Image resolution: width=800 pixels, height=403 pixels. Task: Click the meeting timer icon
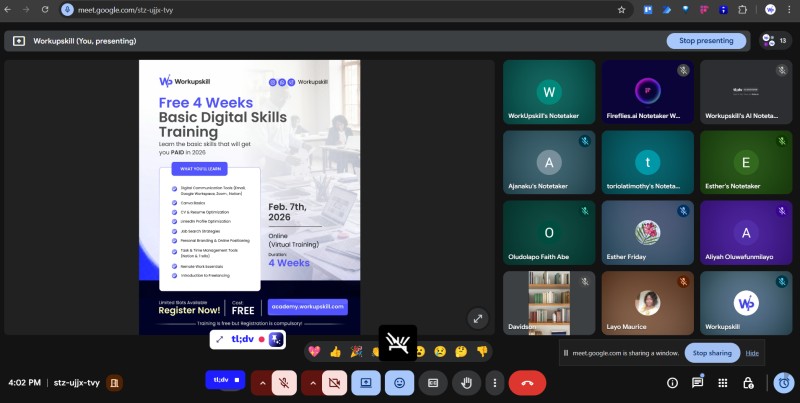tap(784, 383)
